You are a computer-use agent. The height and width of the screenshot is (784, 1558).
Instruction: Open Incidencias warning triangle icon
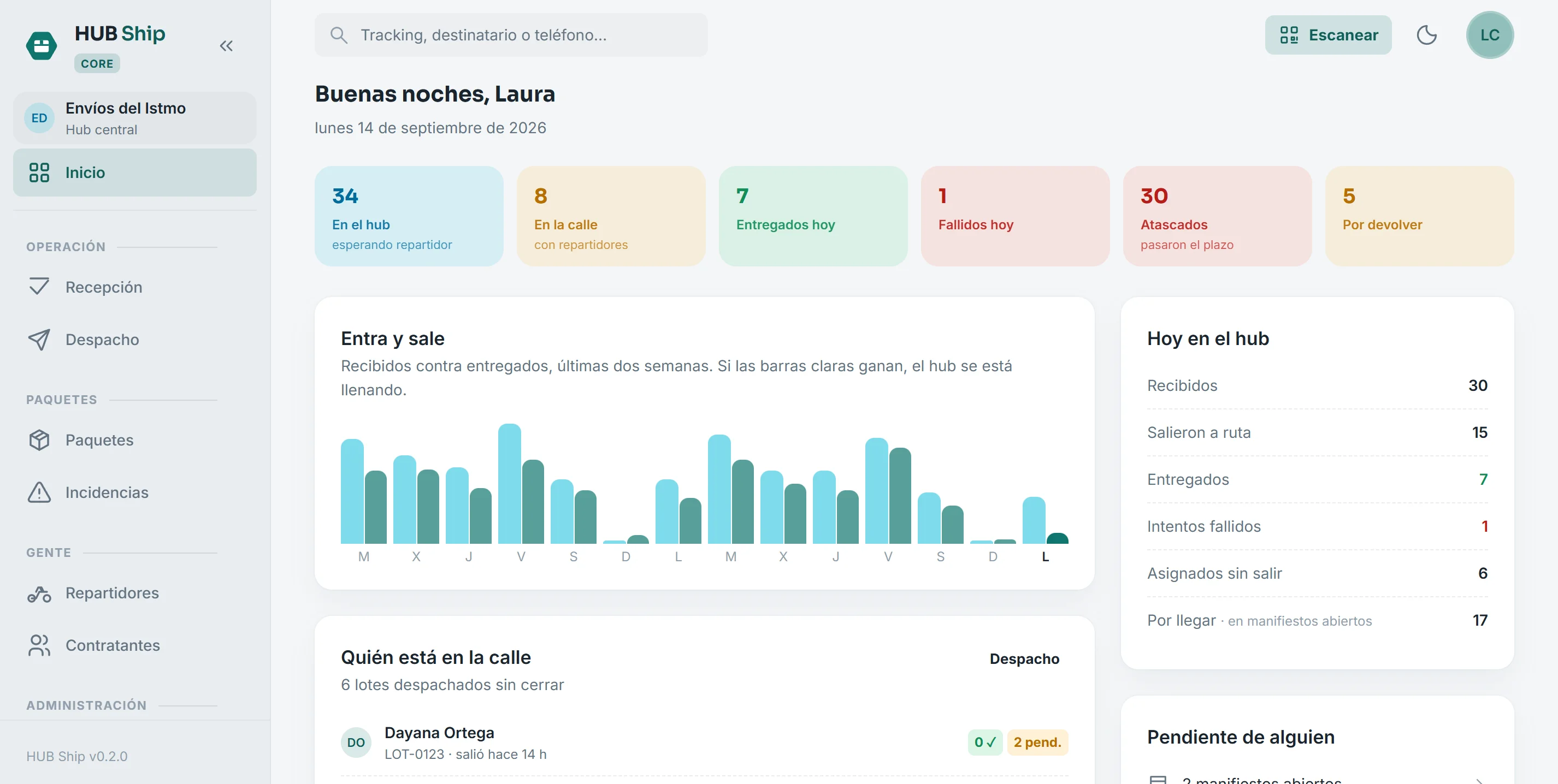(x=39, y=492)
